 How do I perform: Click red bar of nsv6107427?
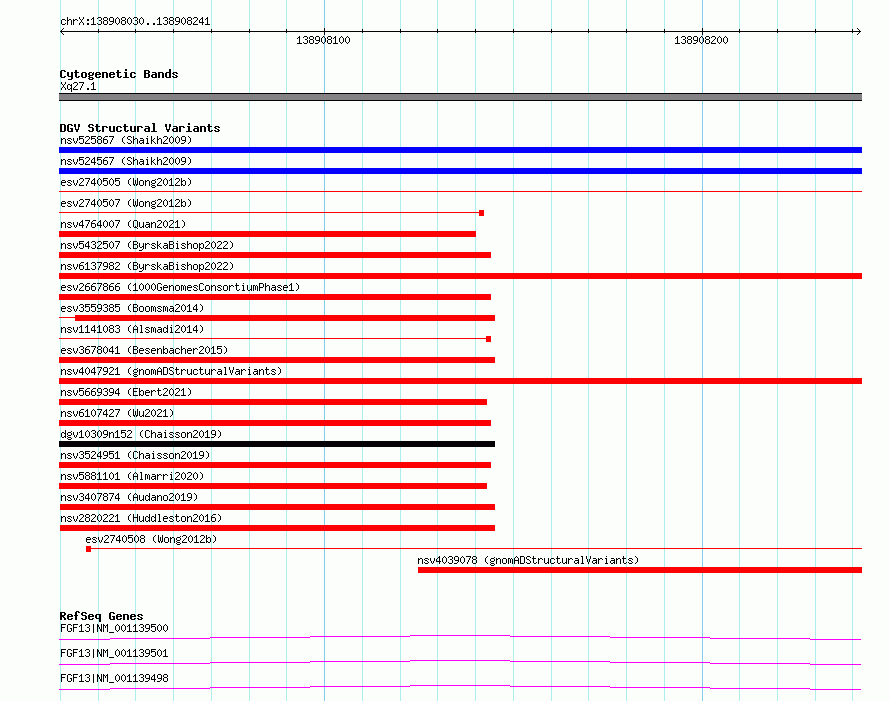pos(275,423)
